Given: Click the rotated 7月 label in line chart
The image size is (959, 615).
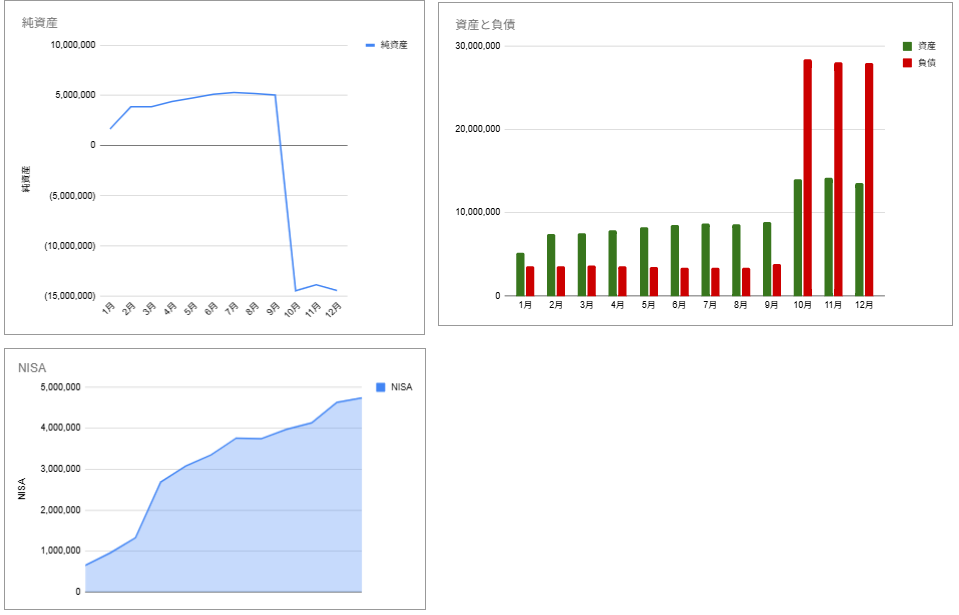Looking at the screenshot, I should point(232,308).
